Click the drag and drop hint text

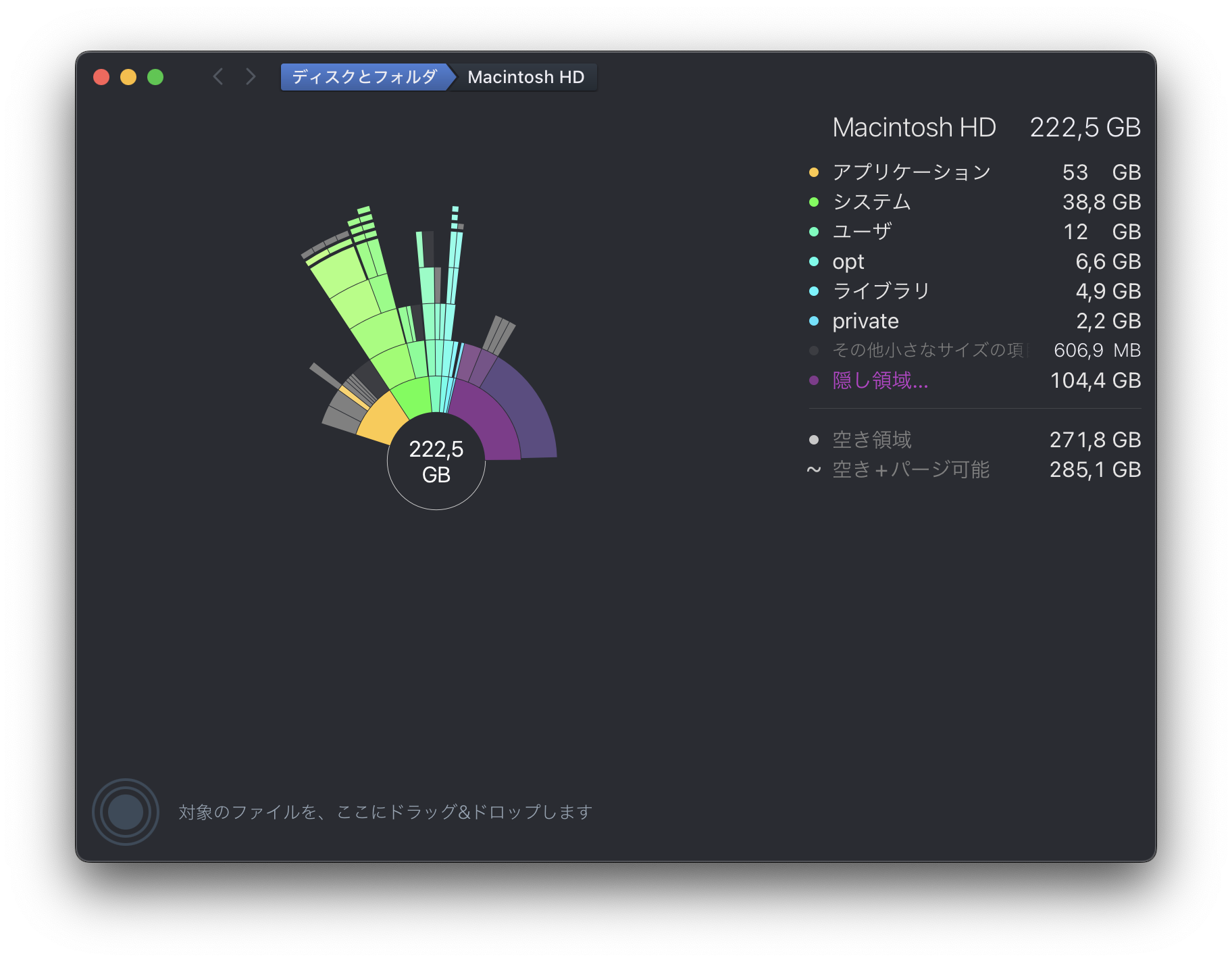386,811
